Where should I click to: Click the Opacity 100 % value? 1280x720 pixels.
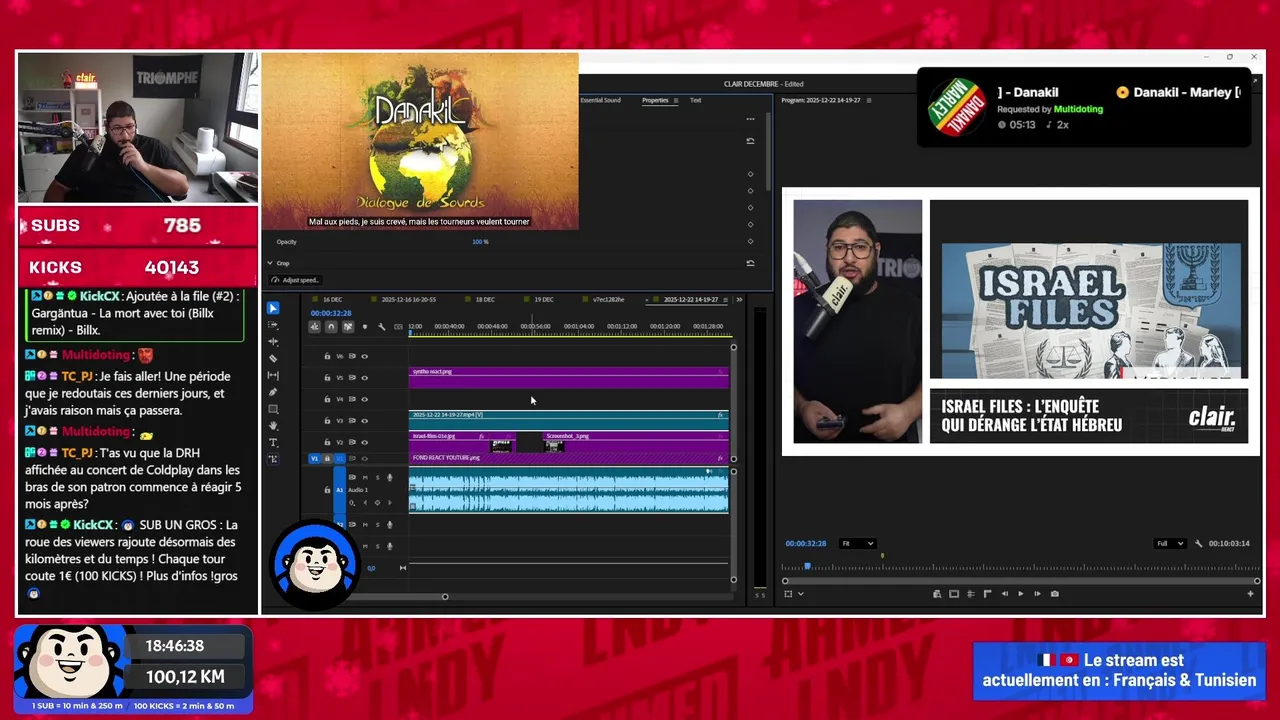480,242
